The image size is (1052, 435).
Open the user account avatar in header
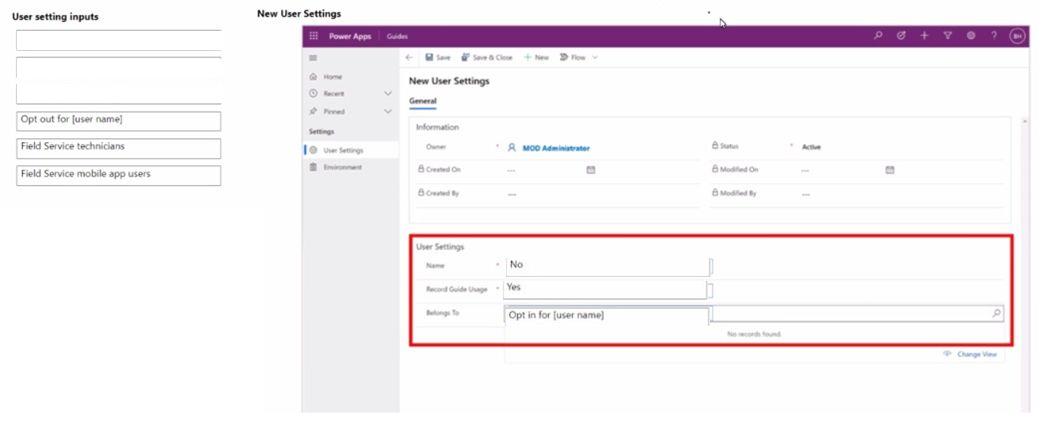tap(1017, 36)
